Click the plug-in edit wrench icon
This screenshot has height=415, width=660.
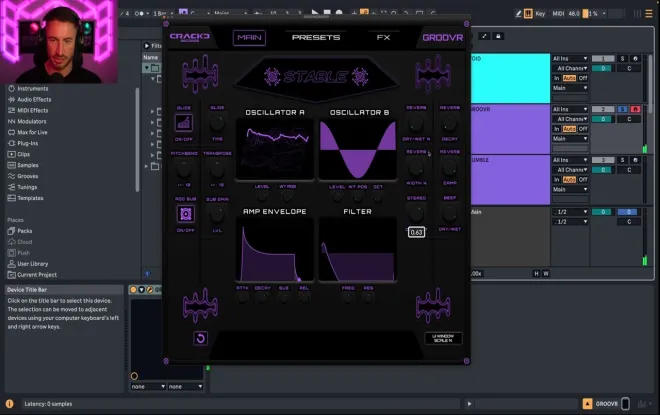tap(149, 290)
